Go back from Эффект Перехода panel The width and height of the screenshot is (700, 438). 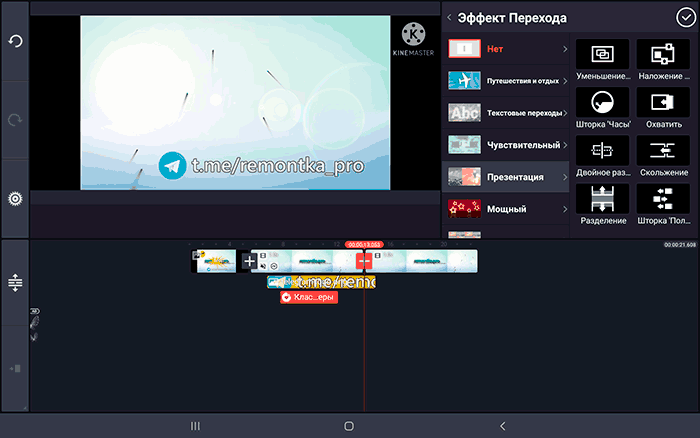450,17
